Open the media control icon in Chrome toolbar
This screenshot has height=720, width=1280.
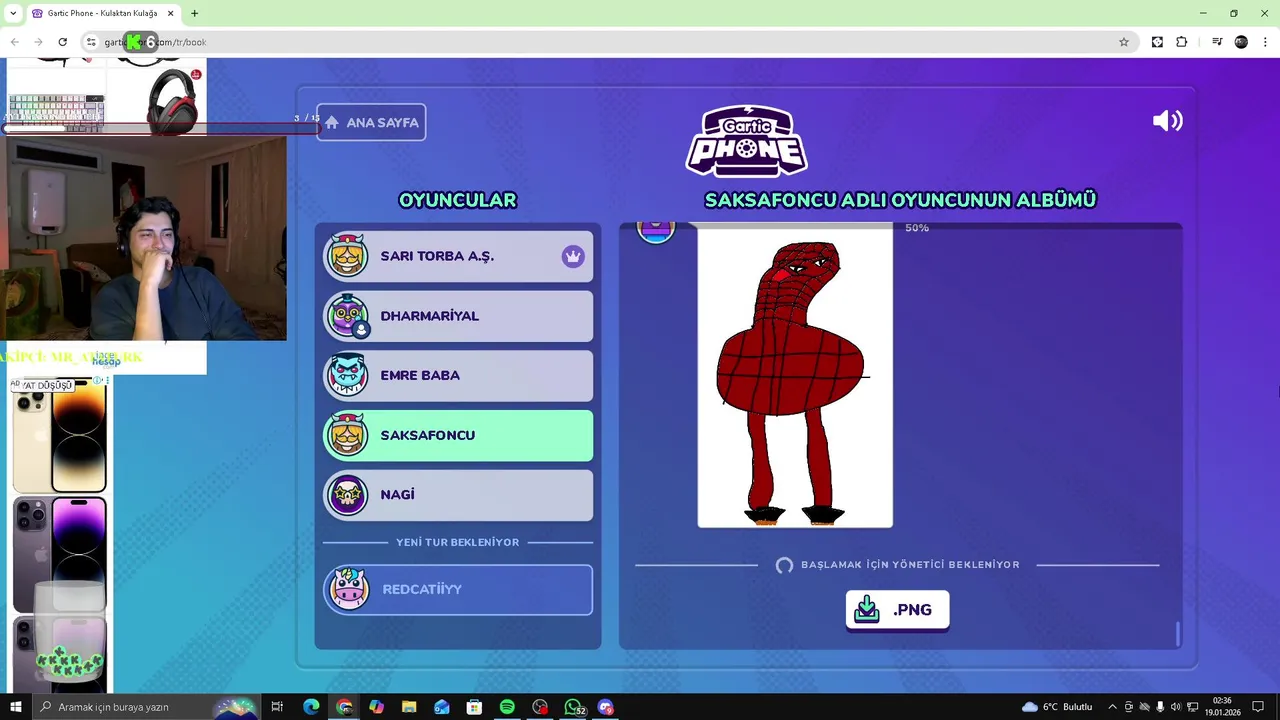tap(1217, 42)
